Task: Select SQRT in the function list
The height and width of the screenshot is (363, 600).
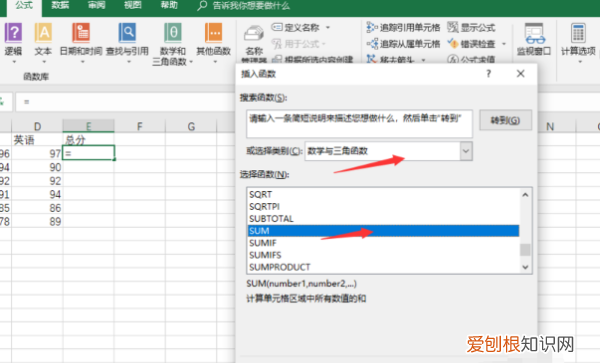Action: coord(383,194)
